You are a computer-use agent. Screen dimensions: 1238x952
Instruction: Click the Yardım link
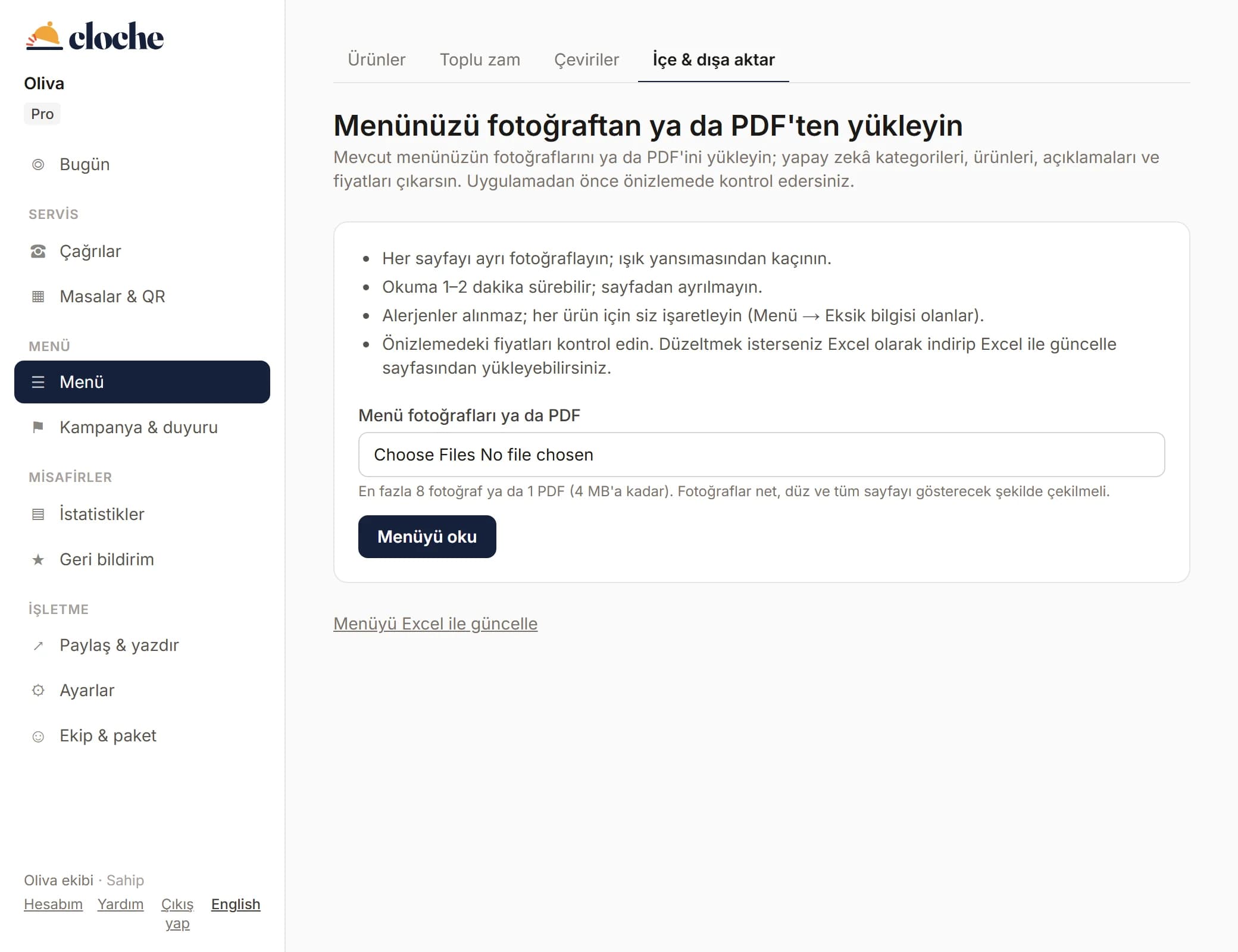(121, 904)
